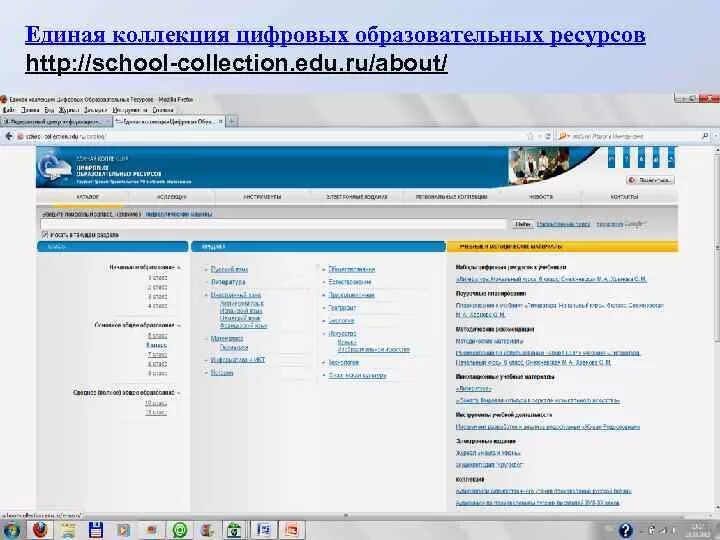Open the Закладки menu
The height and width of the screenshot is (540, 720).
(96, 110)
